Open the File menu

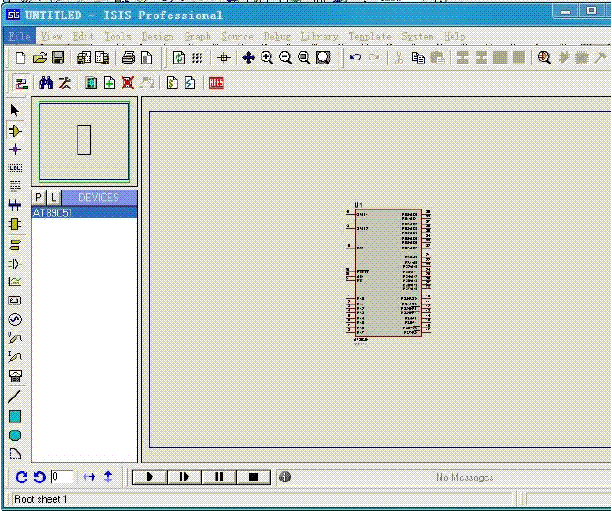[x=20, y=36]
